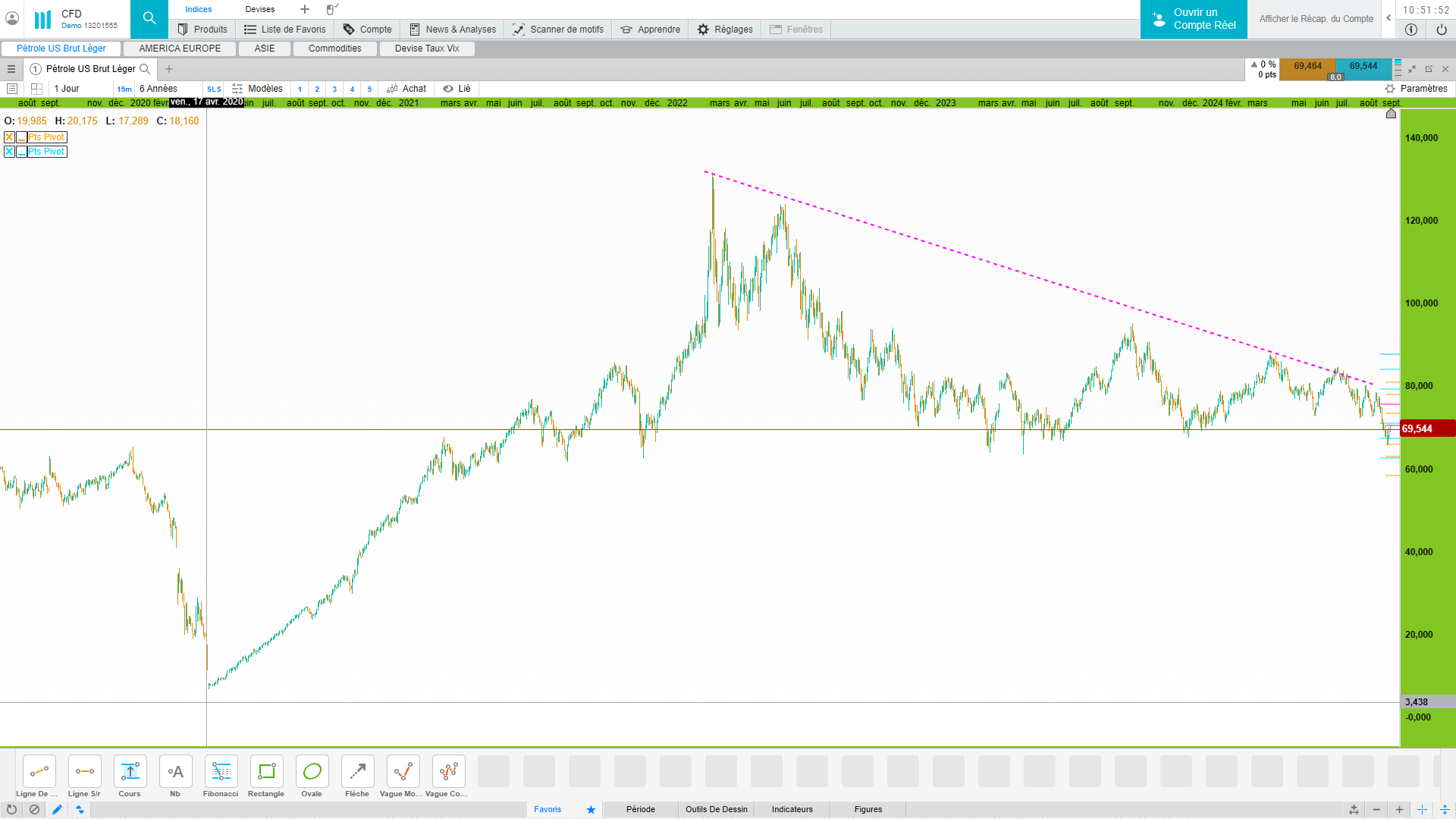The width and height of the screenshot is (1456, 819).
Task: Click the 69,464 sell price box
Action: [x=1307, y=67]
